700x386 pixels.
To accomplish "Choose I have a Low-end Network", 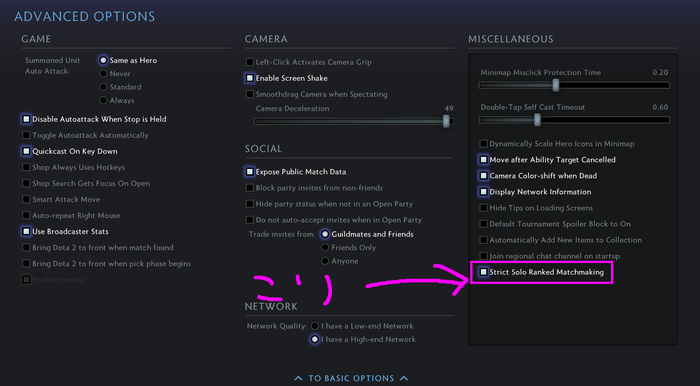I will coord(315,326).
